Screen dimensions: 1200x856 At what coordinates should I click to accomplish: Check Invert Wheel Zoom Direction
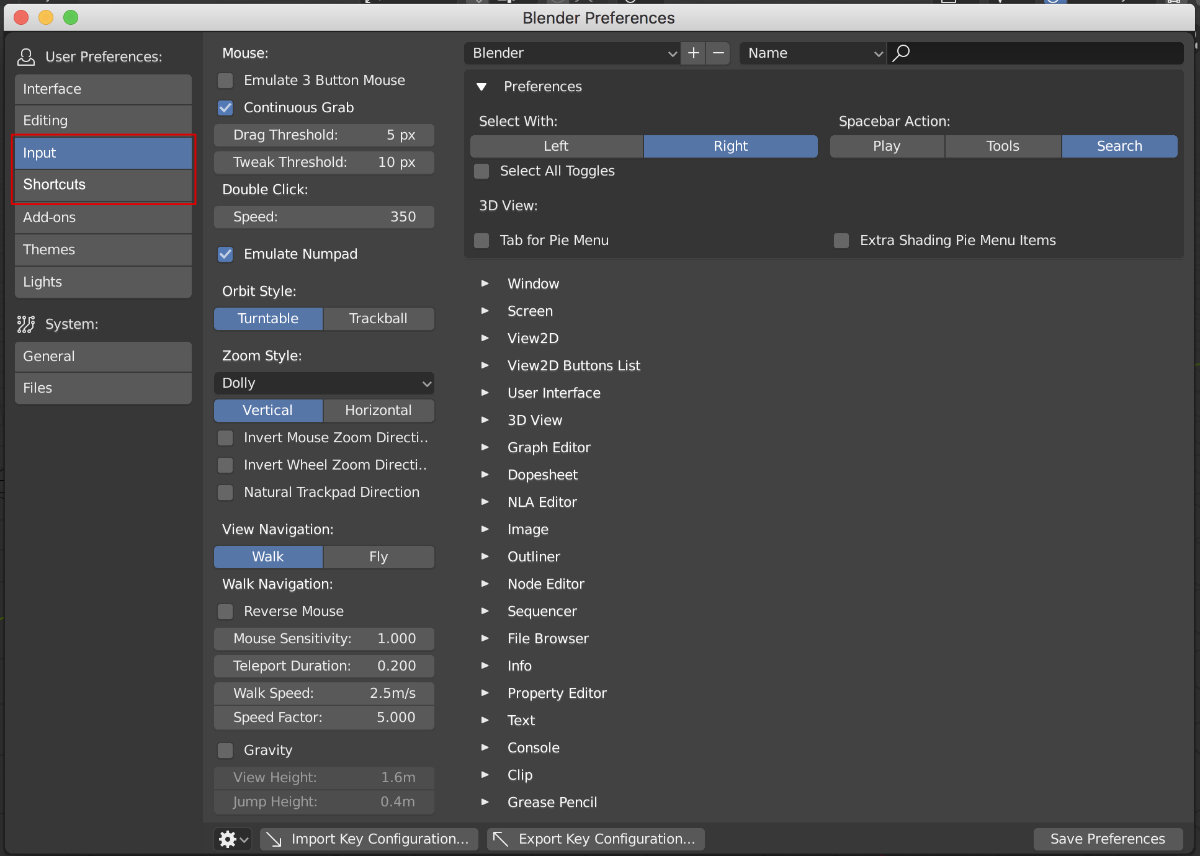click(x=226, y=464)
